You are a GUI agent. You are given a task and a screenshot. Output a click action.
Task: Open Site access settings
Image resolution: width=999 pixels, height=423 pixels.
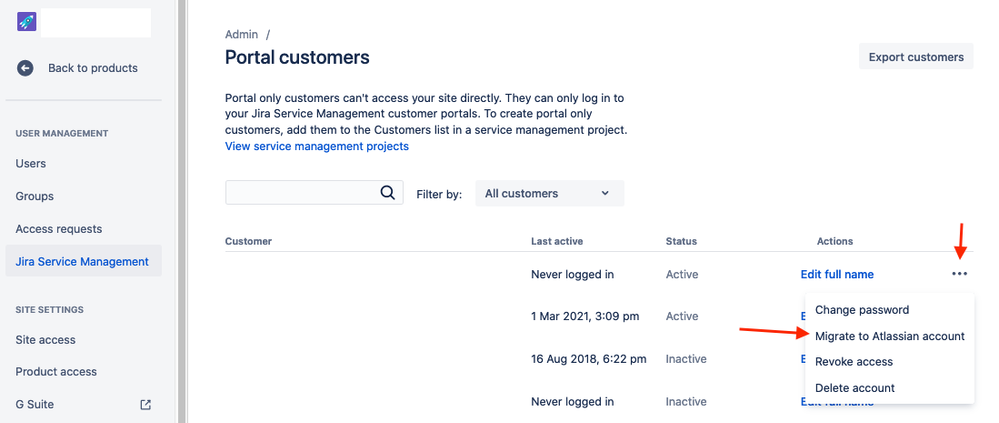[46, 340]
